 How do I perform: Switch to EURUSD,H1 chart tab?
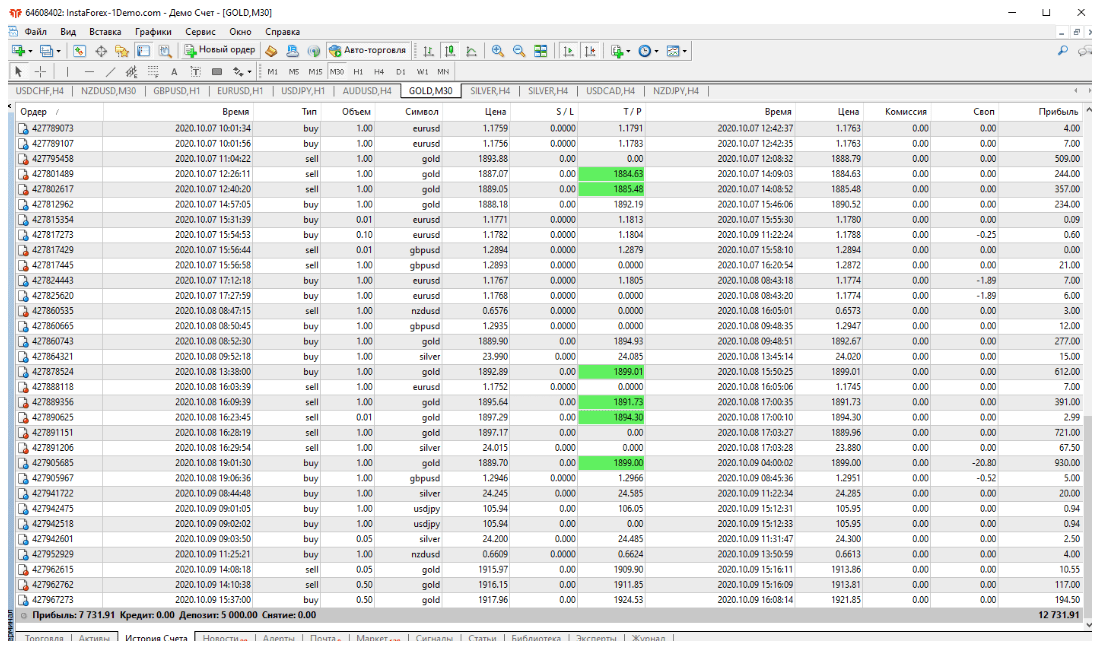pos(238,91)
